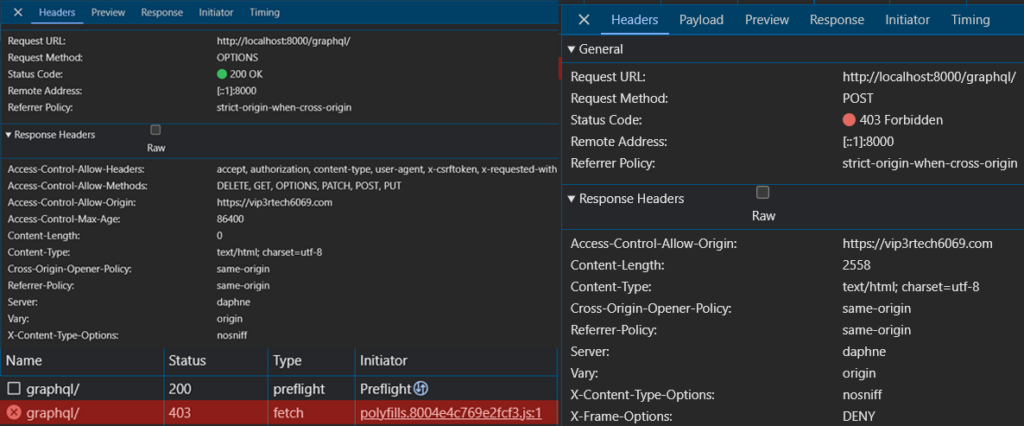Screen dimensions: 1024x426
Task: Collapse Response Headers in the left panel
Action: 9,134
